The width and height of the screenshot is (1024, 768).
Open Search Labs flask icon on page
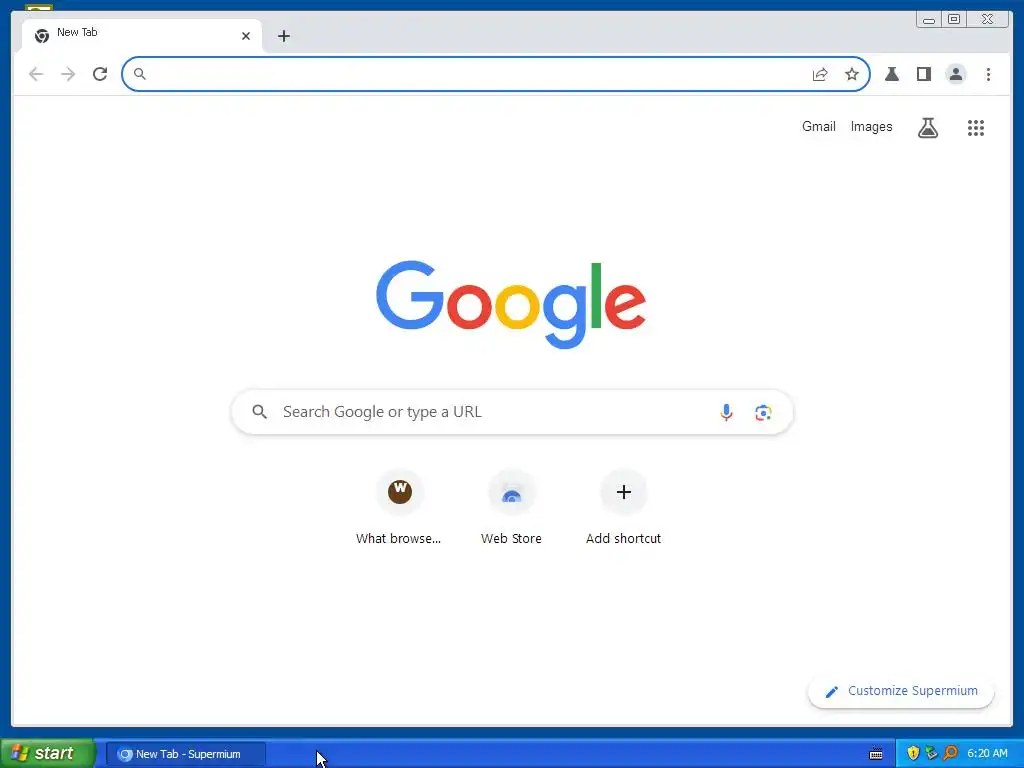coord(927,127)
